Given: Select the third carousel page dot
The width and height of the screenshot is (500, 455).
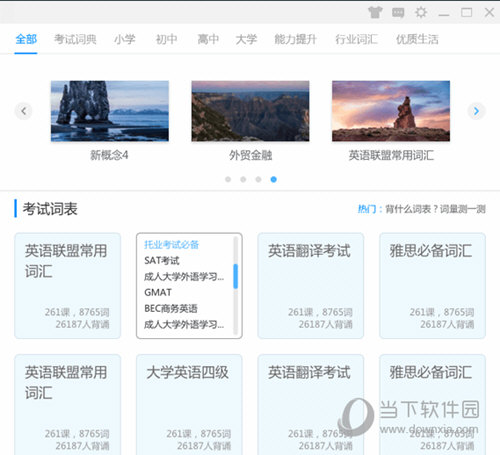Looking at the screenshot, I should coord(258,179).
